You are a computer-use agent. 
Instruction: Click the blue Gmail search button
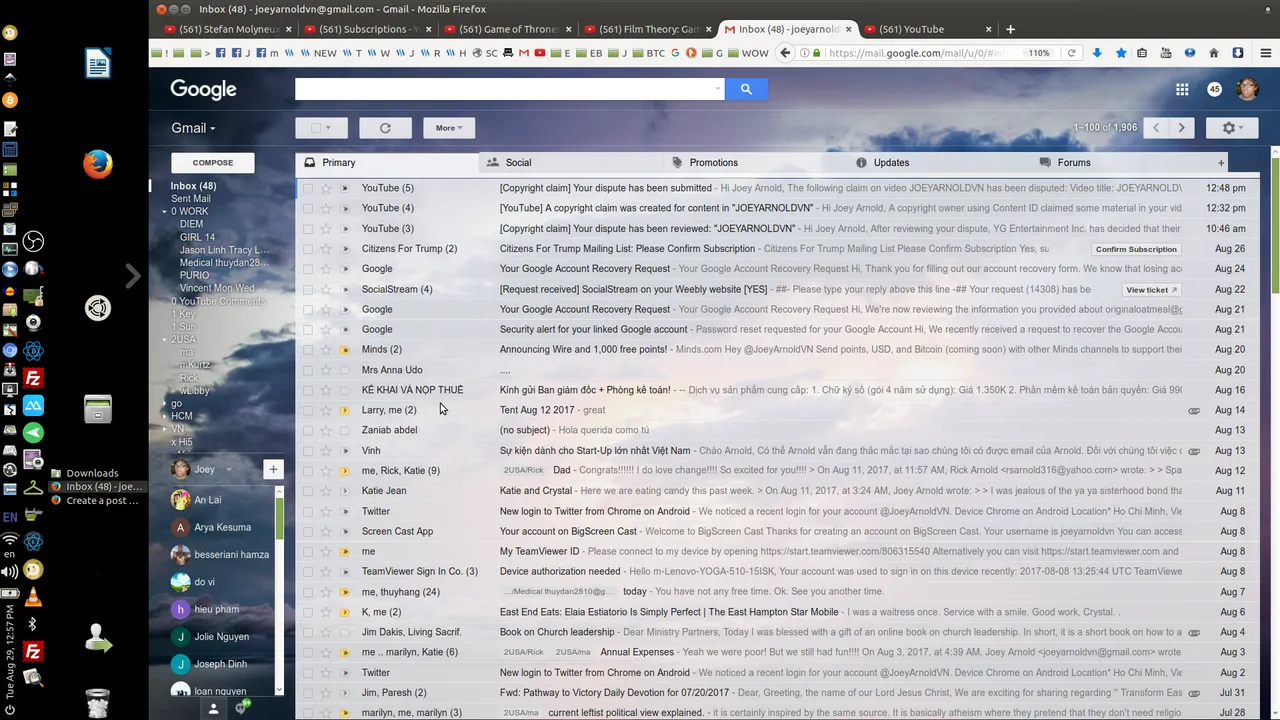[746, 89]
